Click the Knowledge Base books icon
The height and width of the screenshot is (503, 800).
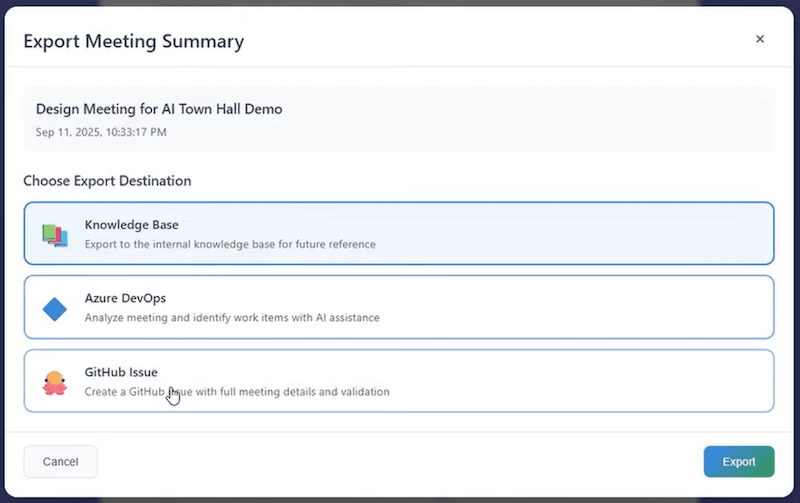55,235
